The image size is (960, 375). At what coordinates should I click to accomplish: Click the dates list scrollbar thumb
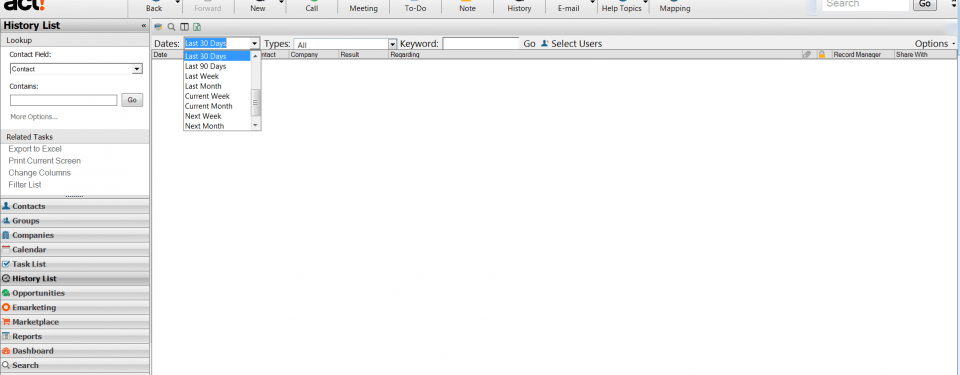[x=256, y=102]
